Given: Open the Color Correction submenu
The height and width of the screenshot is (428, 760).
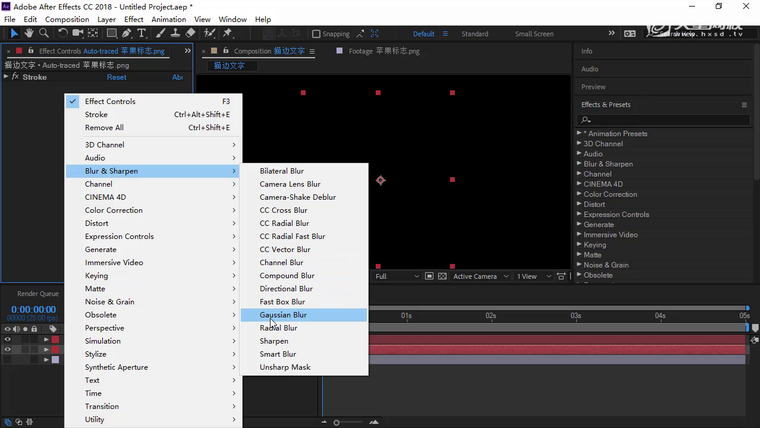Looking at the screenshot, I should (114, 210).
